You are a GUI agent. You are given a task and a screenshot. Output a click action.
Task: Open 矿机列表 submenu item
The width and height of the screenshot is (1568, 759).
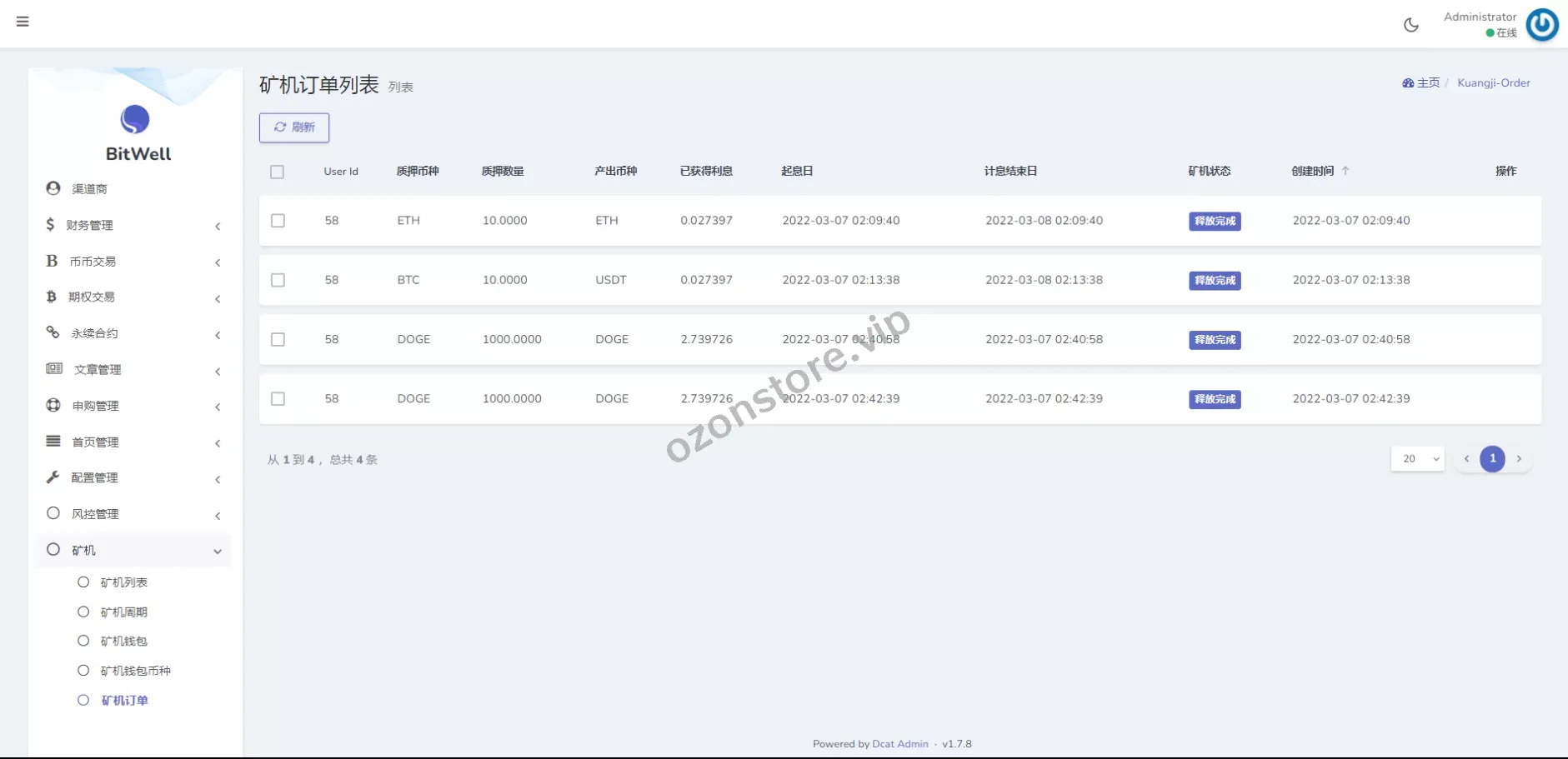pyautogui.click(x=123, y=582)
